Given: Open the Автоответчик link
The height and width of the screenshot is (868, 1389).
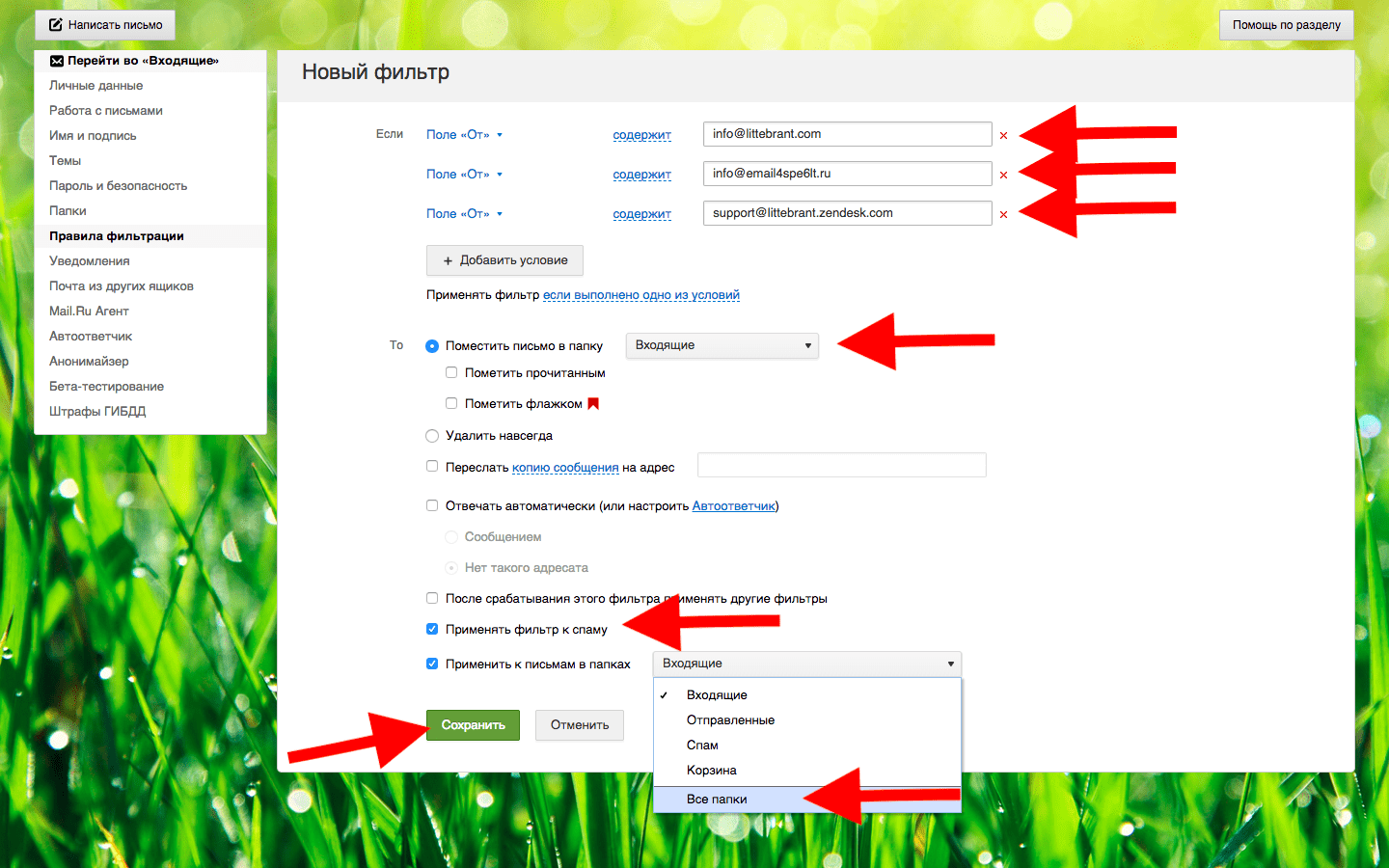Looking at the screenshot, I should click(733, 506).
